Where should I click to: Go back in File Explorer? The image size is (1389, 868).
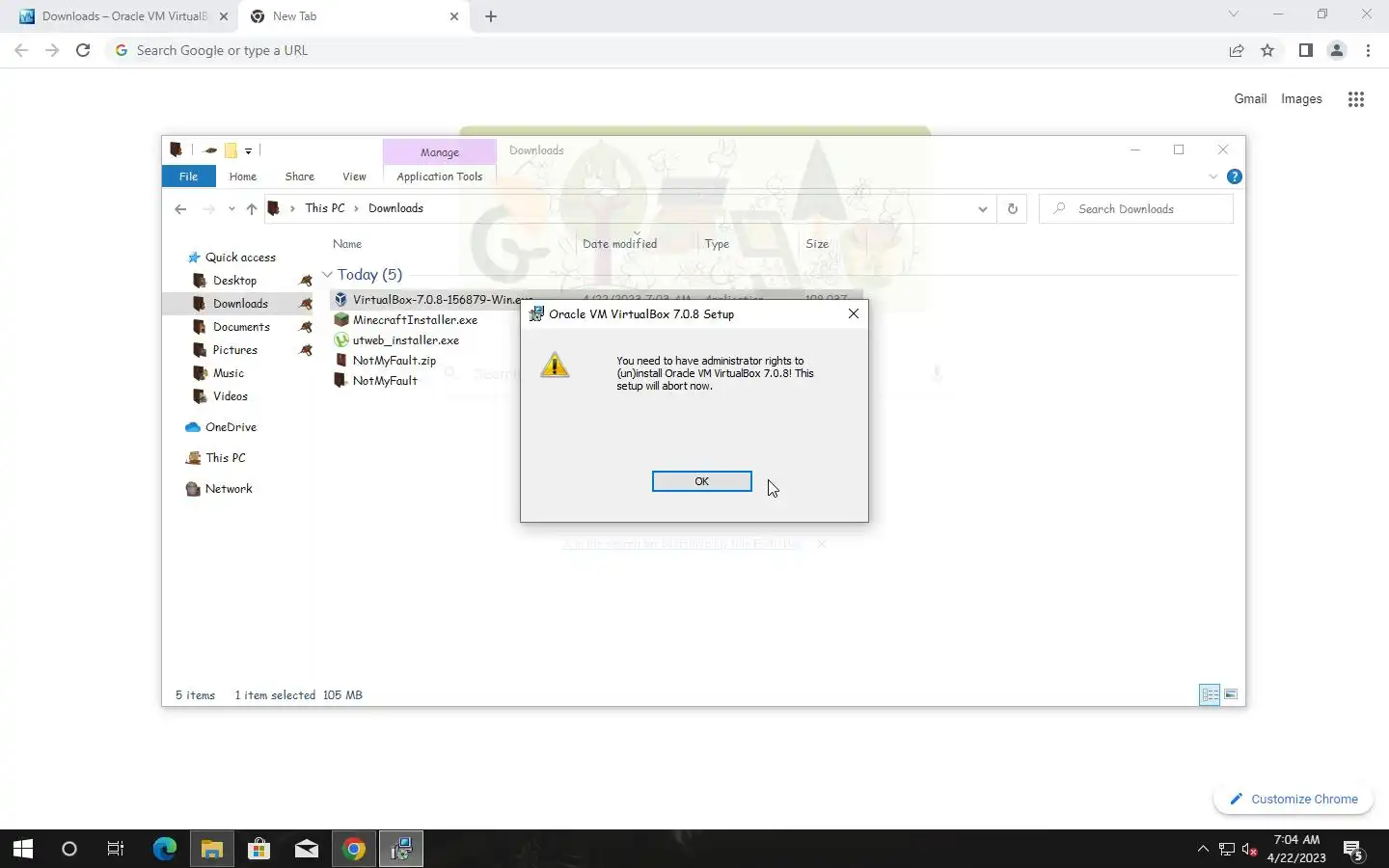pyautogui.click(x=180, y=208)
